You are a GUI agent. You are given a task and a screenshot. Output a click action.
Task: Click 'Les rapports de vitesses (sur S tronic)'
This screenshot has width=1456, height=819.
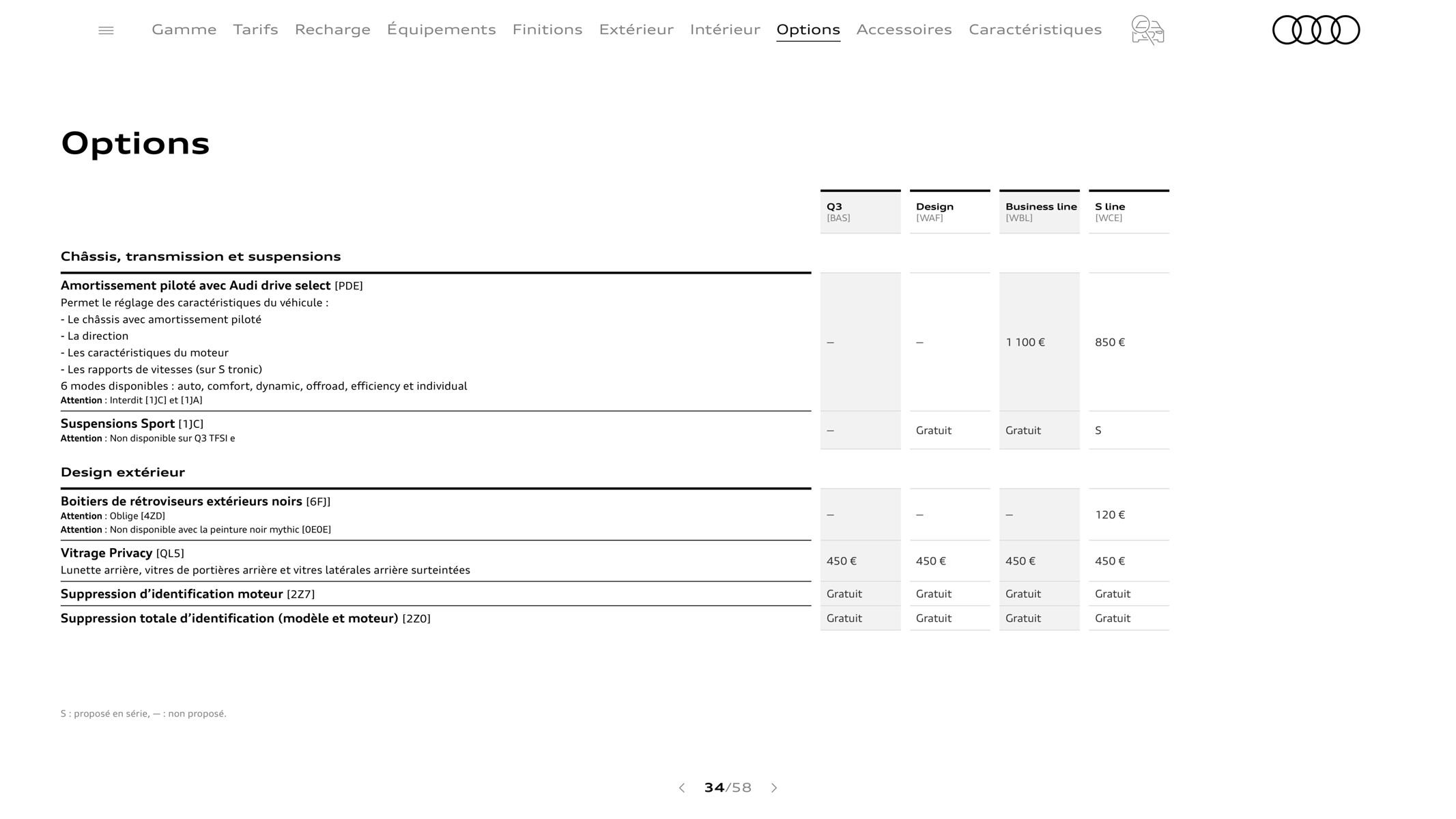click(162, 370)
